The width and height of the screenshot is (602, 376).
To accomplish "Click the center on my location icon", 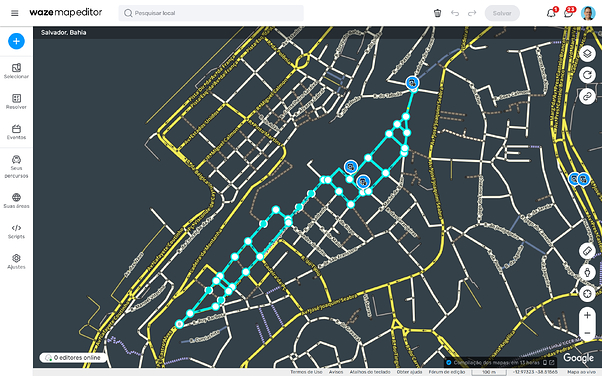I will [587, 294].
